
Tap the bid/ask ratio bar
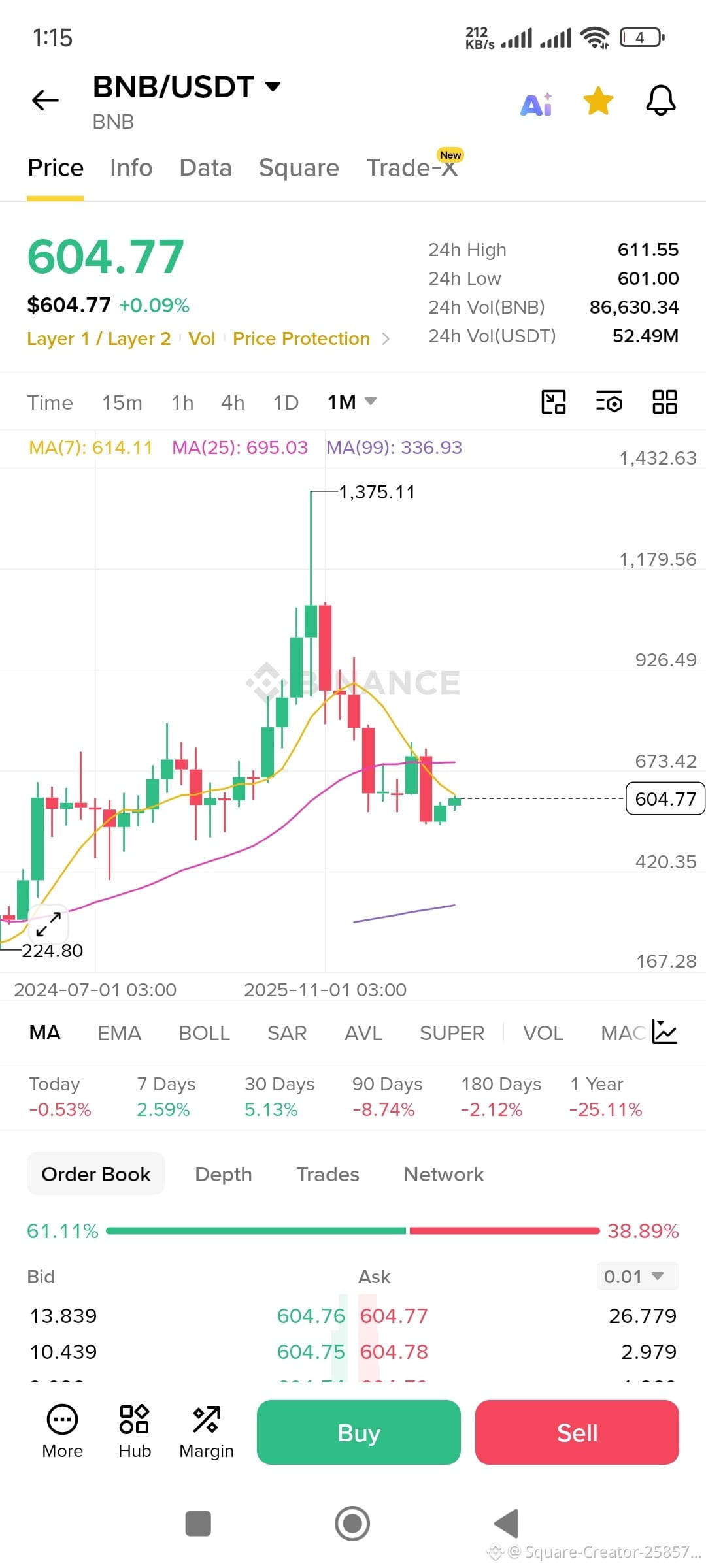click(353, 1231)
